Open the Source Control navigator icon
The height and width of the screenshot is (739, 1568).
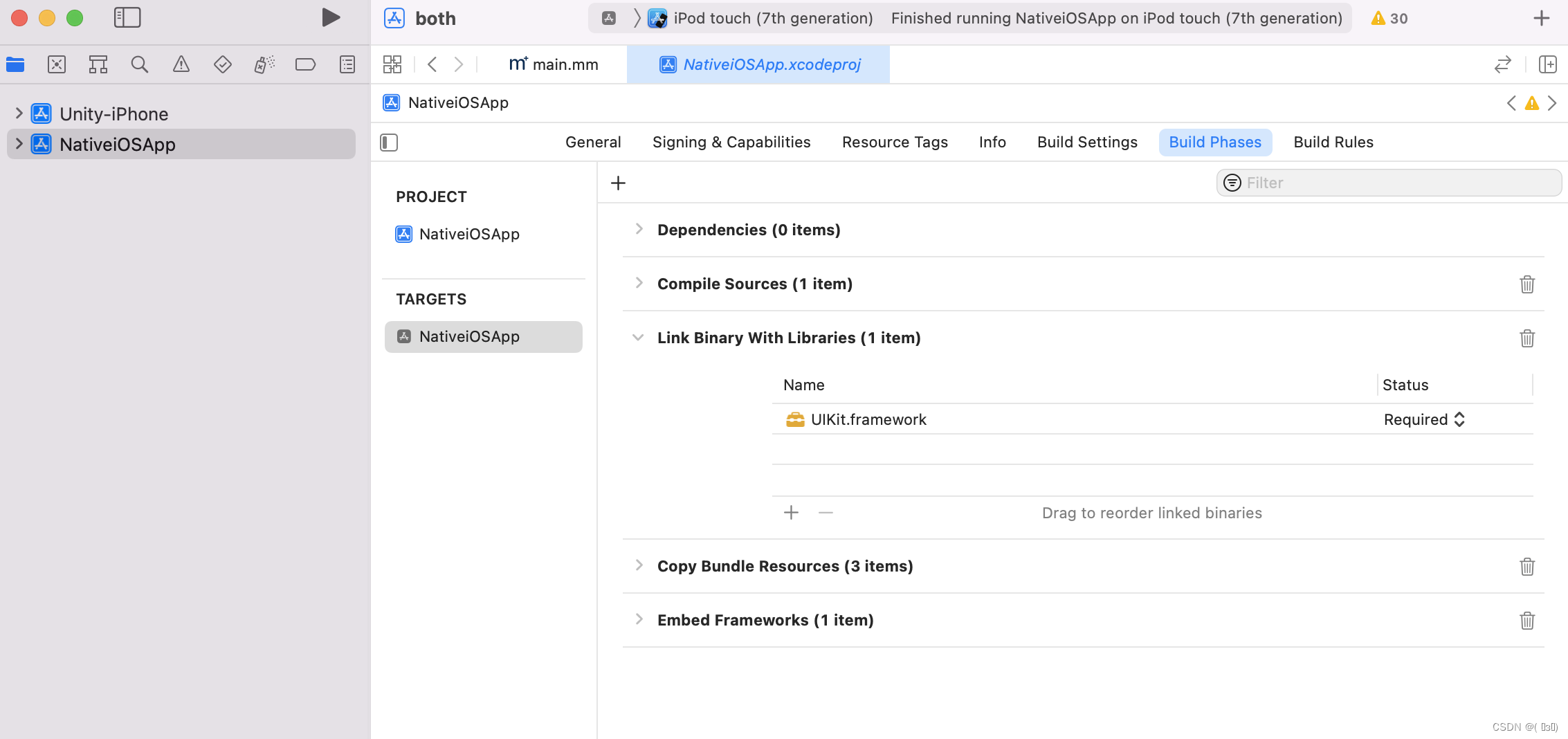(57, 64)
